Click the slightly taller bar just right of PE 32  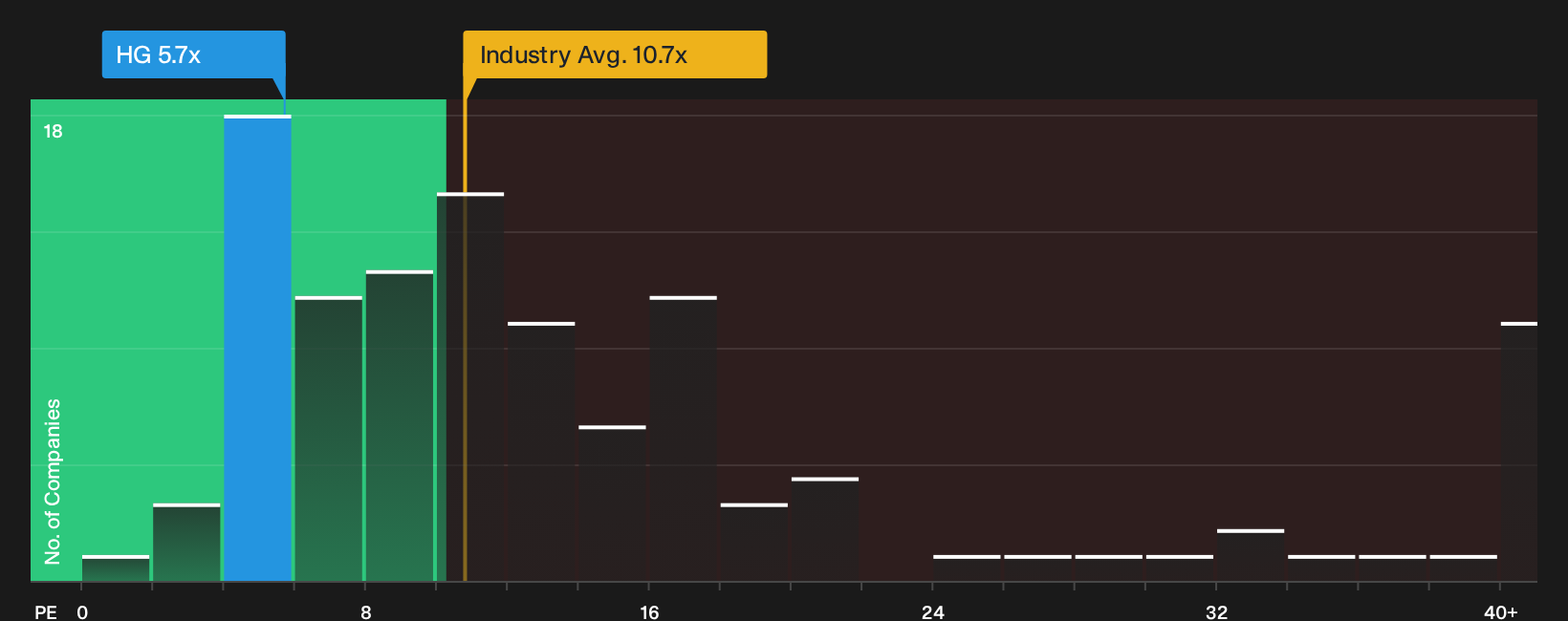pos(1251,555)
